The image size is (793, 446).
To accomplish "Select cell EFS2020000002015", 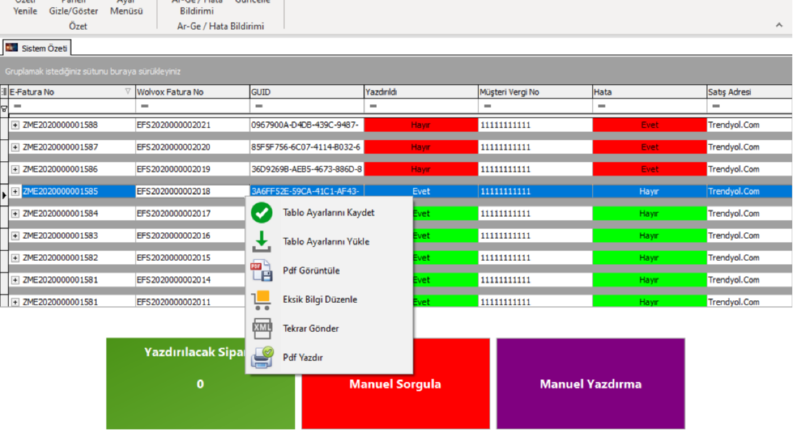I will pyautogui.click(x=192, y=258).
